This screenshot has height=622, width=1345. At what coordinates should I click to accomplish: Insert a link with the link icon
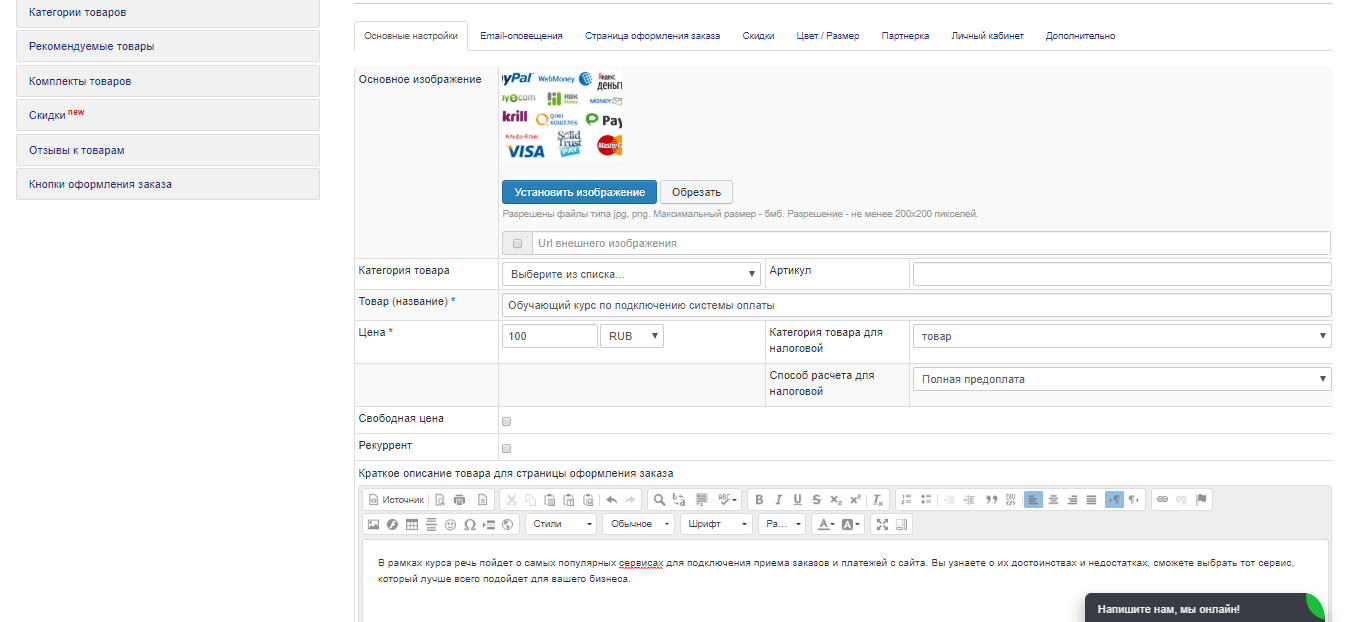point(1162,500)
